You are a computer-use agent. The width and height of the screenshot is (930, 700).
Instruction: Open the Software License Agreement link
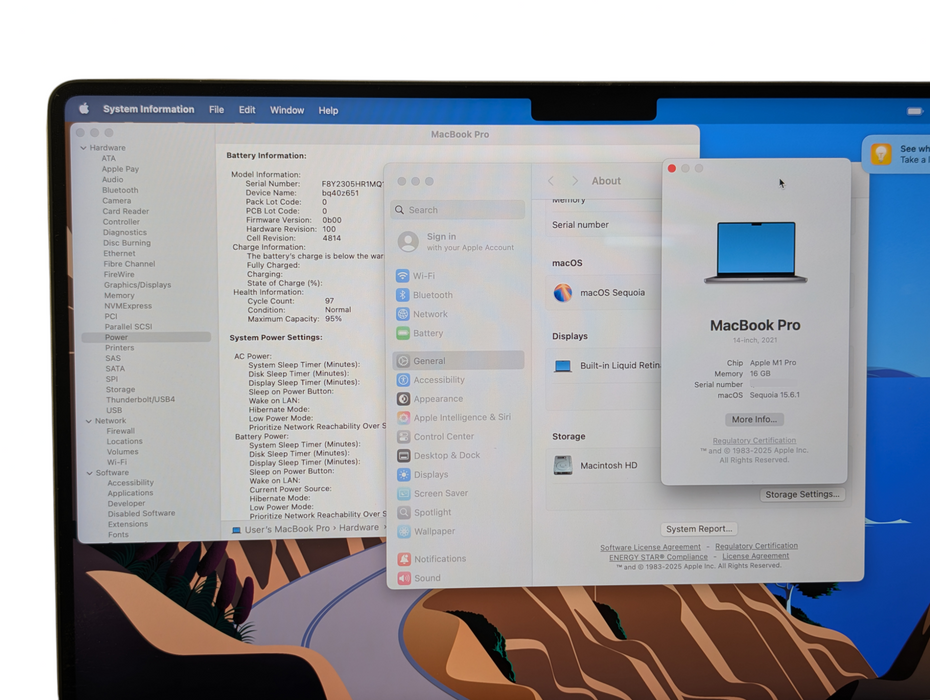pyautogui.click(x=650, y=547)
